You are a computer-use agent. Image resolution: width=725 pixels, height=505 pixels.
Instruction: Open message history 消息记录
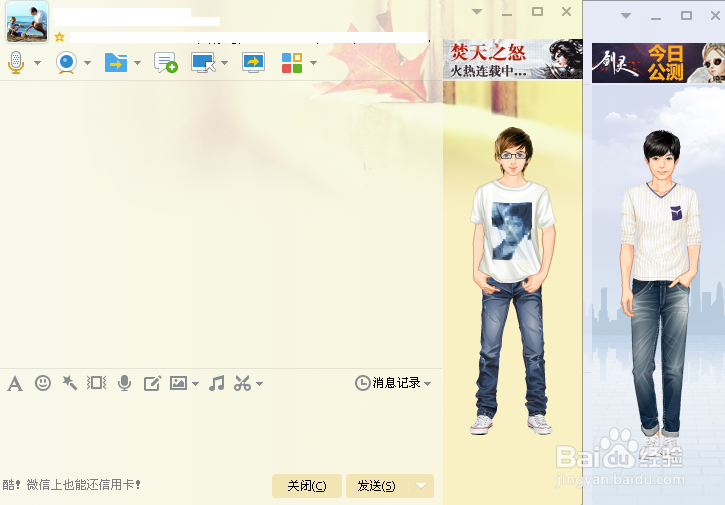click(x=388, y=383)
